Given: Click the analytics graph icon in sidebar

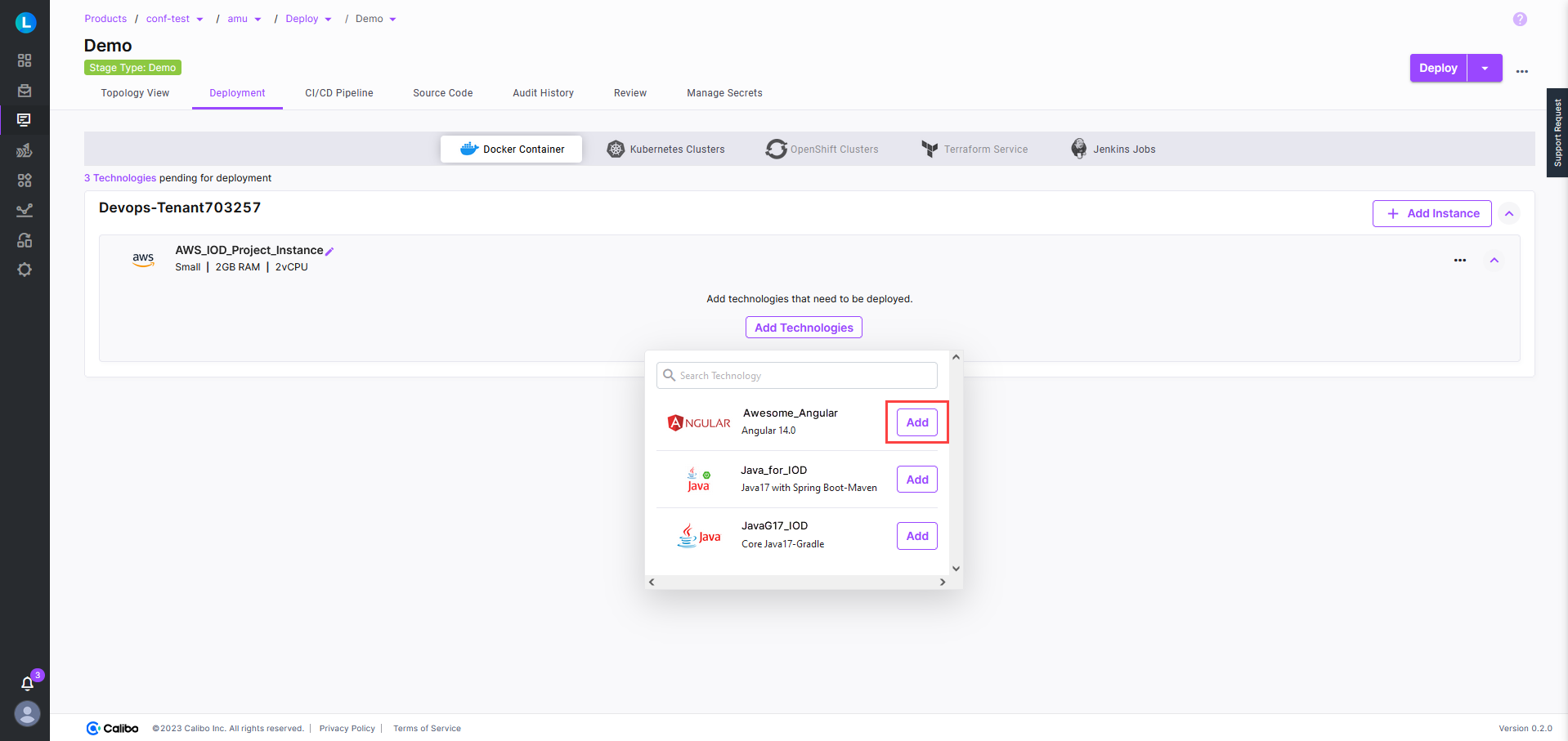Looking at the screenshot, I should [25, 210].
